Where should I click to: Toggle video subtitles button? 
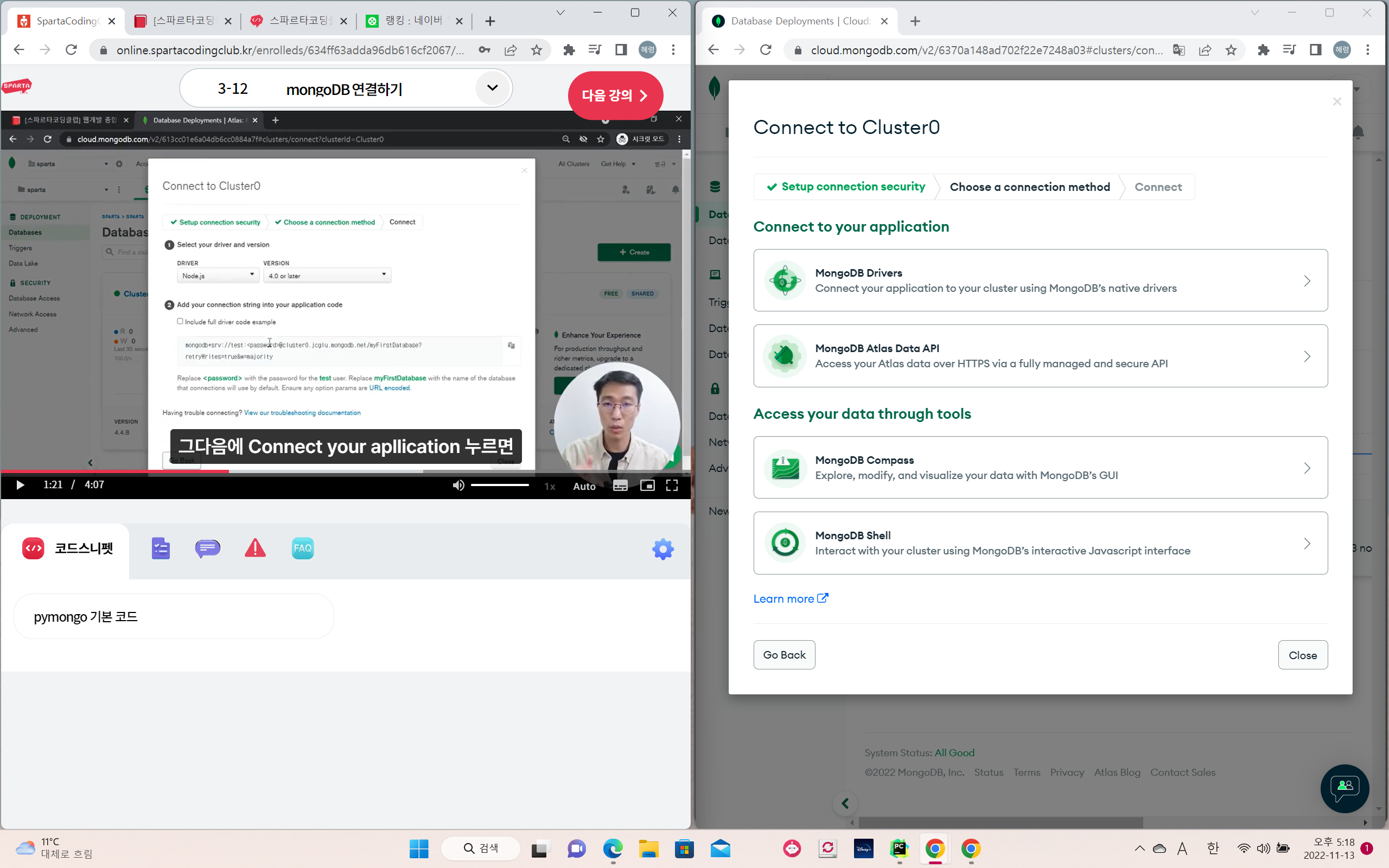click(621, 486)
